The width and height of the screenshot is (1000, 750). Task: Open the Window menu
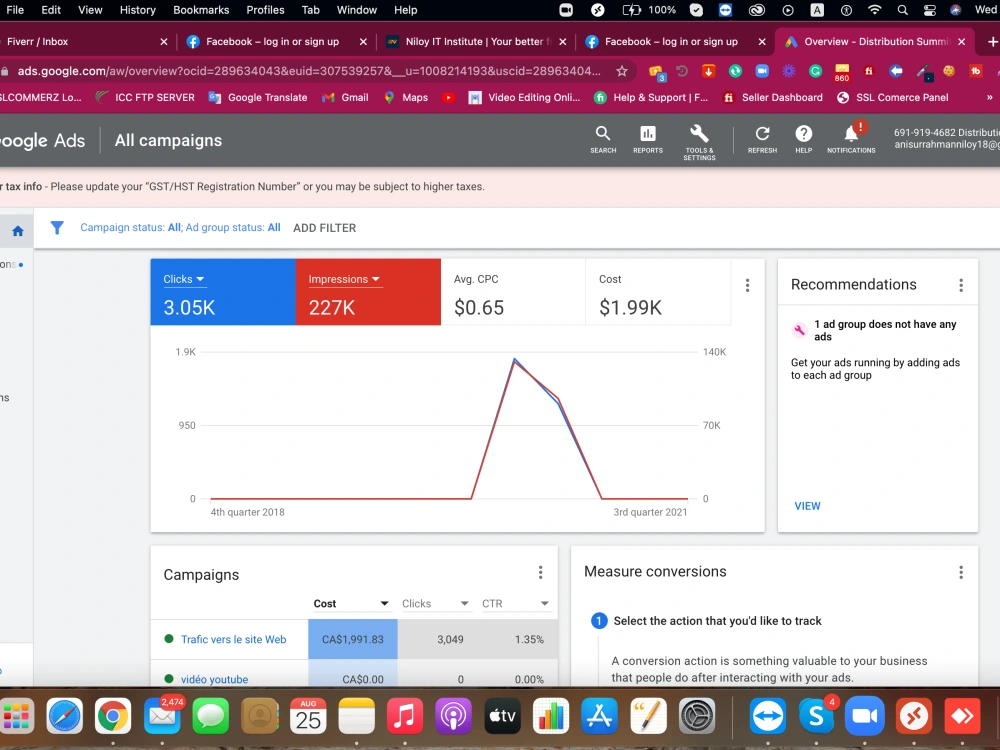357,10
